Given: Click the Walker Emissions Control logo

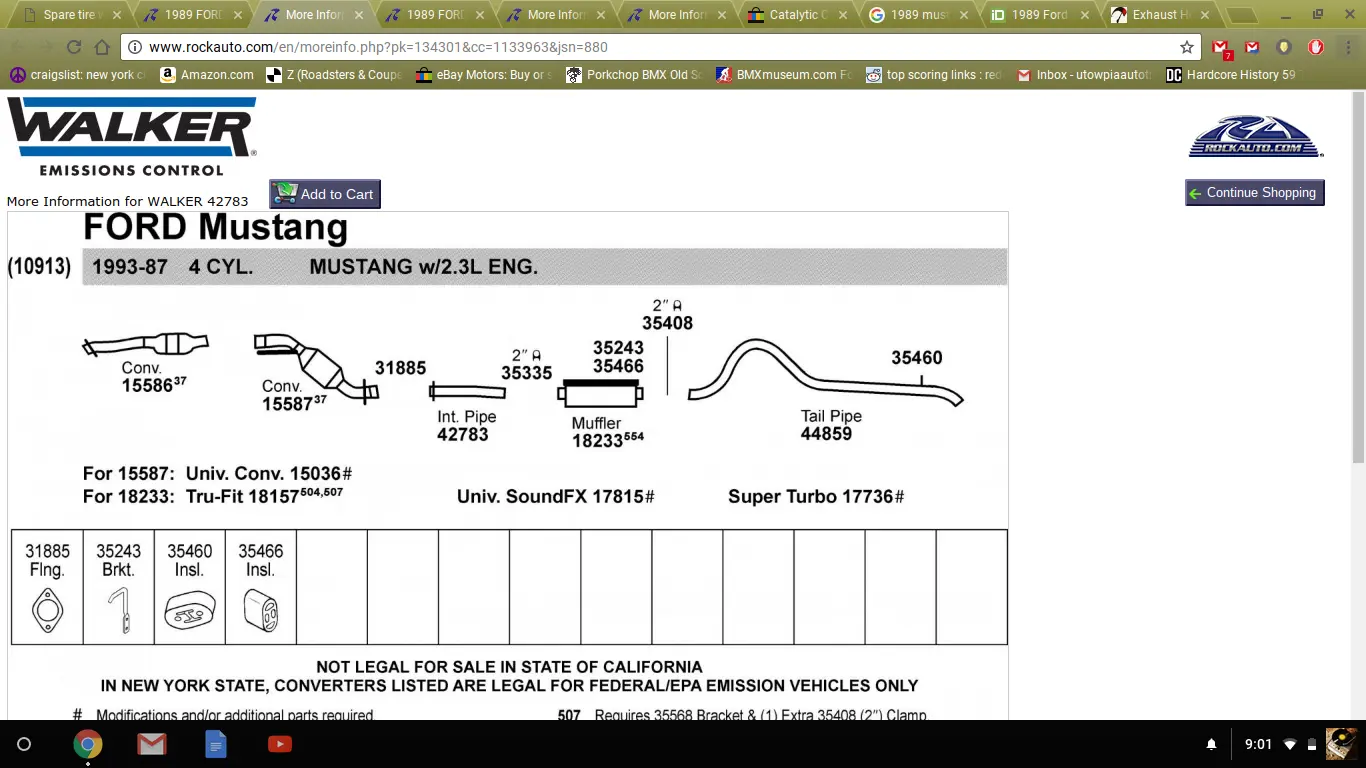Looking at the screenshot, I should coord(132,137).
